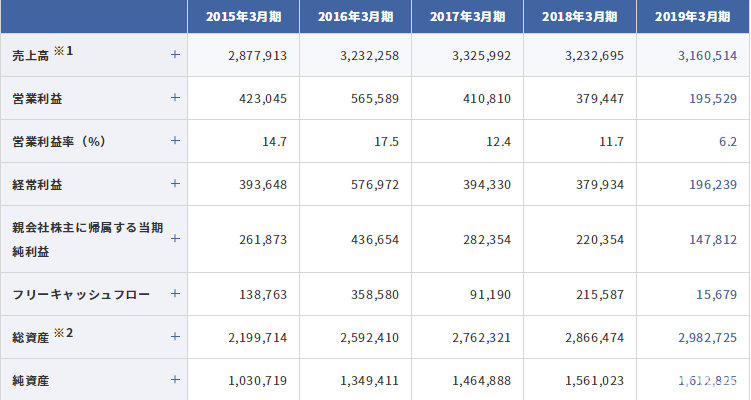Expand 親会社株主に帰属する当期純利益 row plus icon

click(x=175, y=239)
